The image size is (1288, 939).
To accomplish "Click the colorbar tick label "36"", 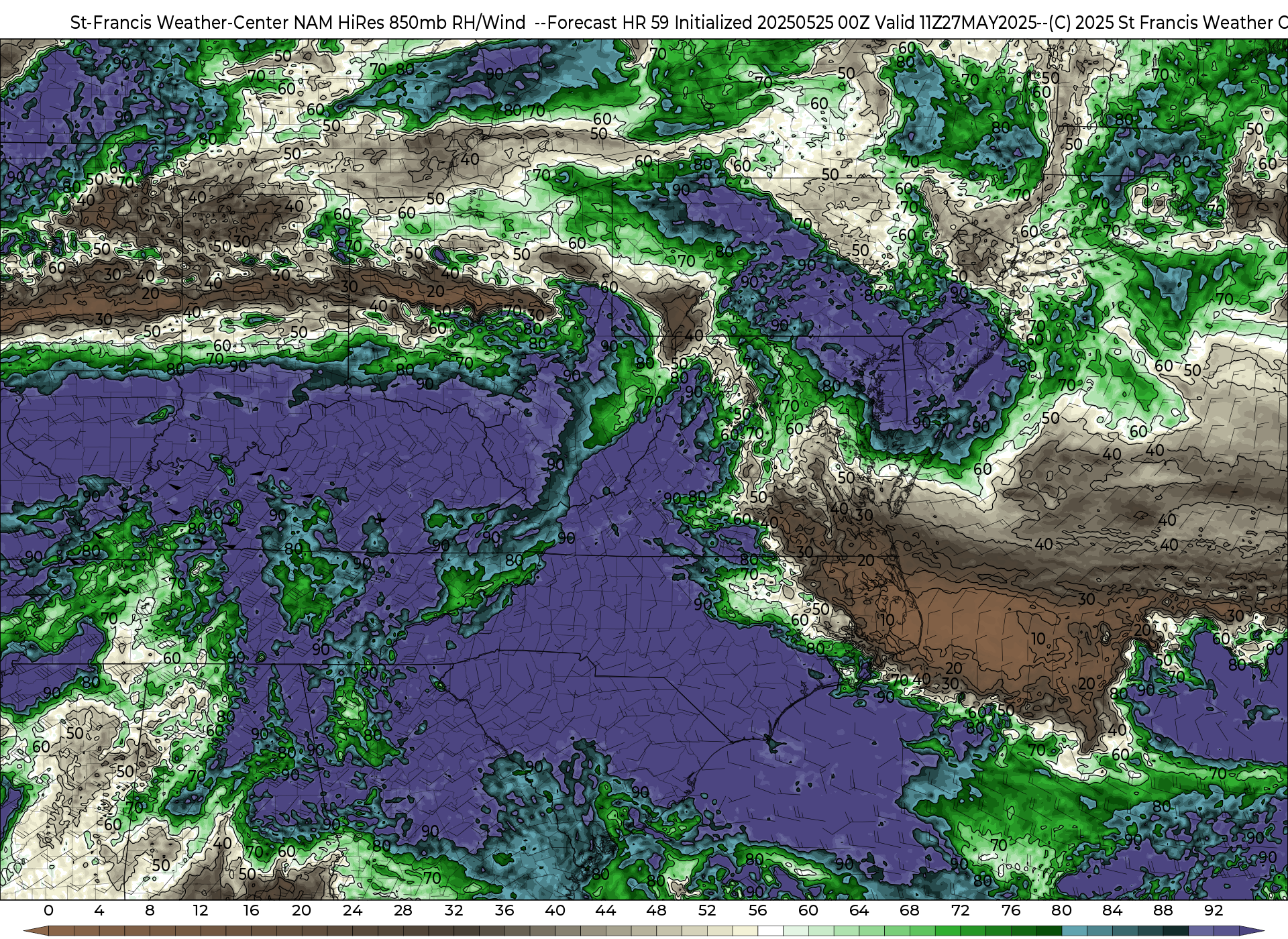I will [504, 910].
